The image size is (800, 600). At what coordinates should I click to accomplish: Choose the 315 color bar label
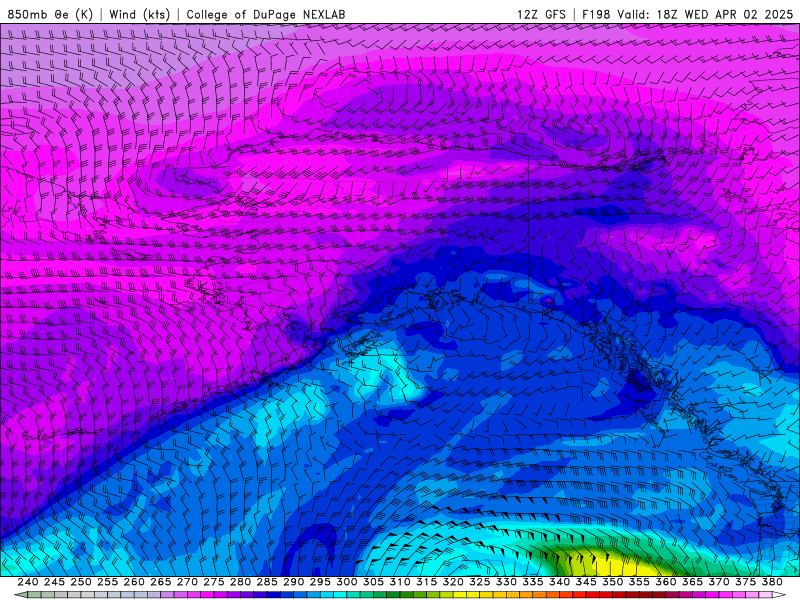coord(426,582)
